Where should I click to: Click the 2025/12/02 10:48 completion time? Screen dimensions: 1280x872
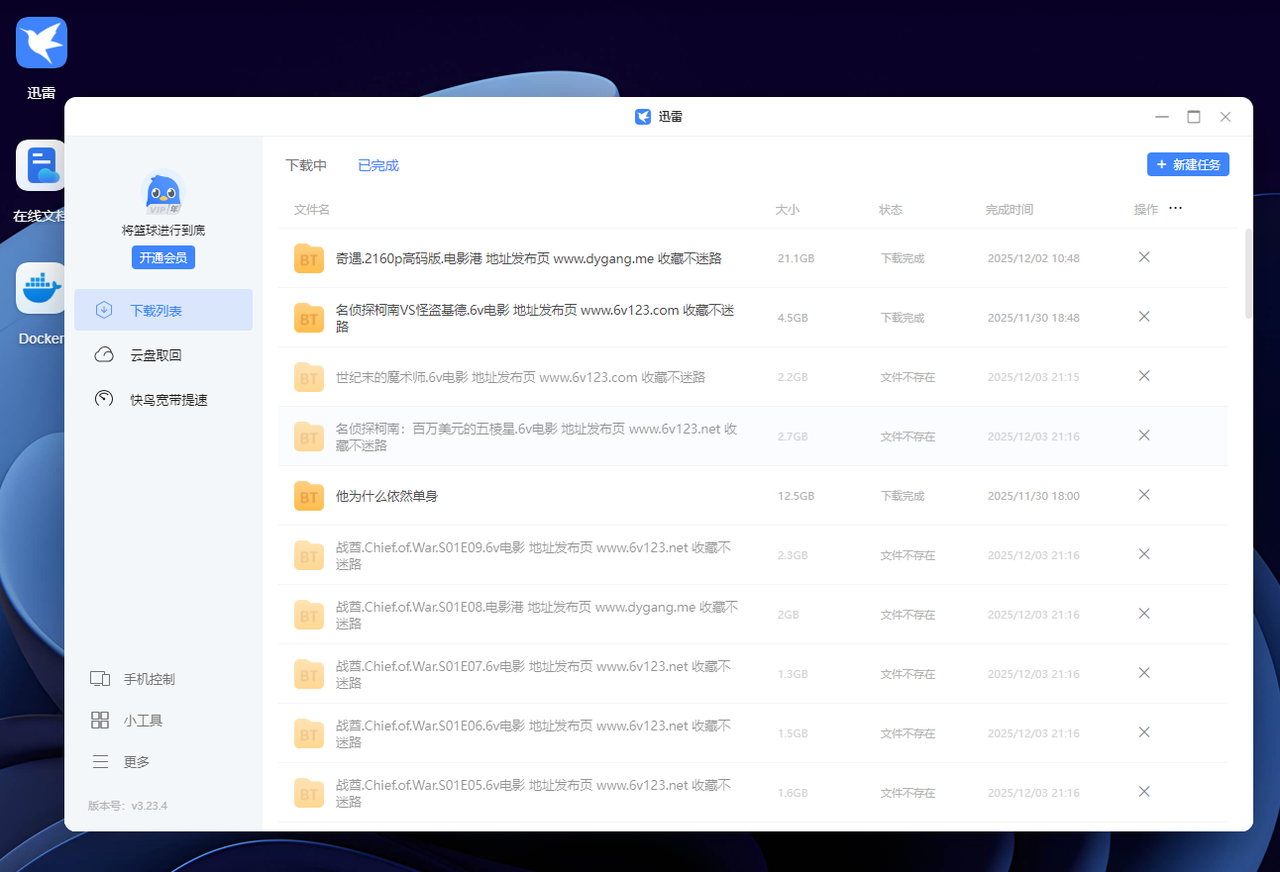point(1033,258)
